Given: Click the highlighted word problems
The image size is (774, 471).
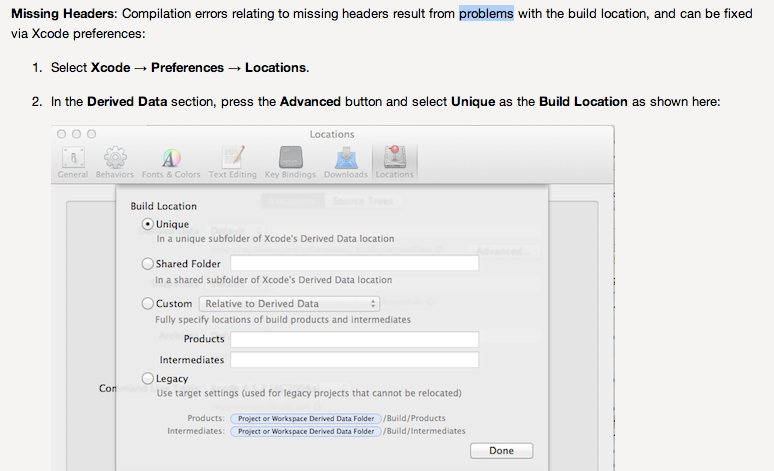Looking at the screenshot, I should click(486, 13).
